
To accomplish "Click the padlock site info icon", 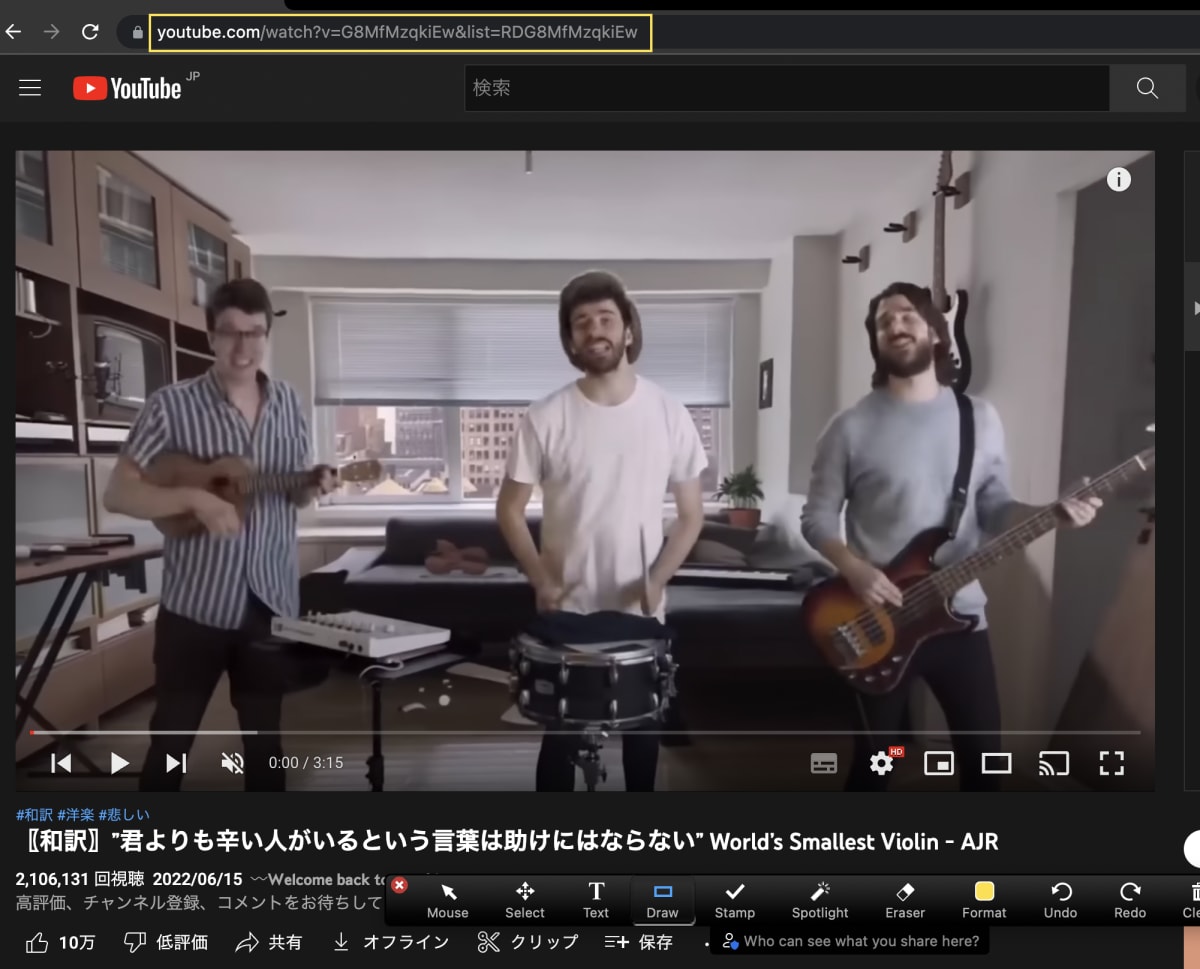I will point(137,32).
